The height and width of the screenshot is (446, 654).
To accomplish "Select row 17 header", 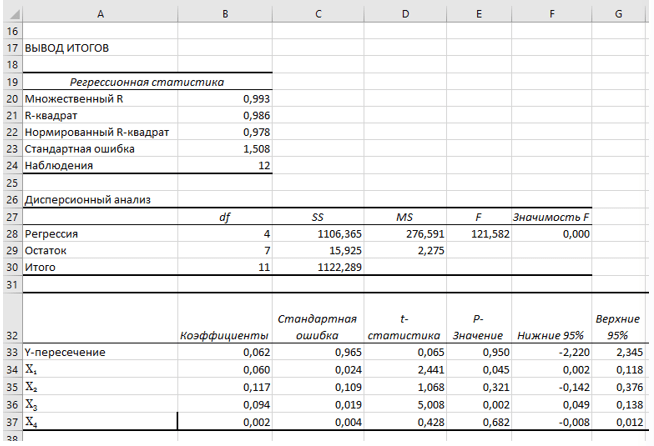I will [x=13, y=48].
